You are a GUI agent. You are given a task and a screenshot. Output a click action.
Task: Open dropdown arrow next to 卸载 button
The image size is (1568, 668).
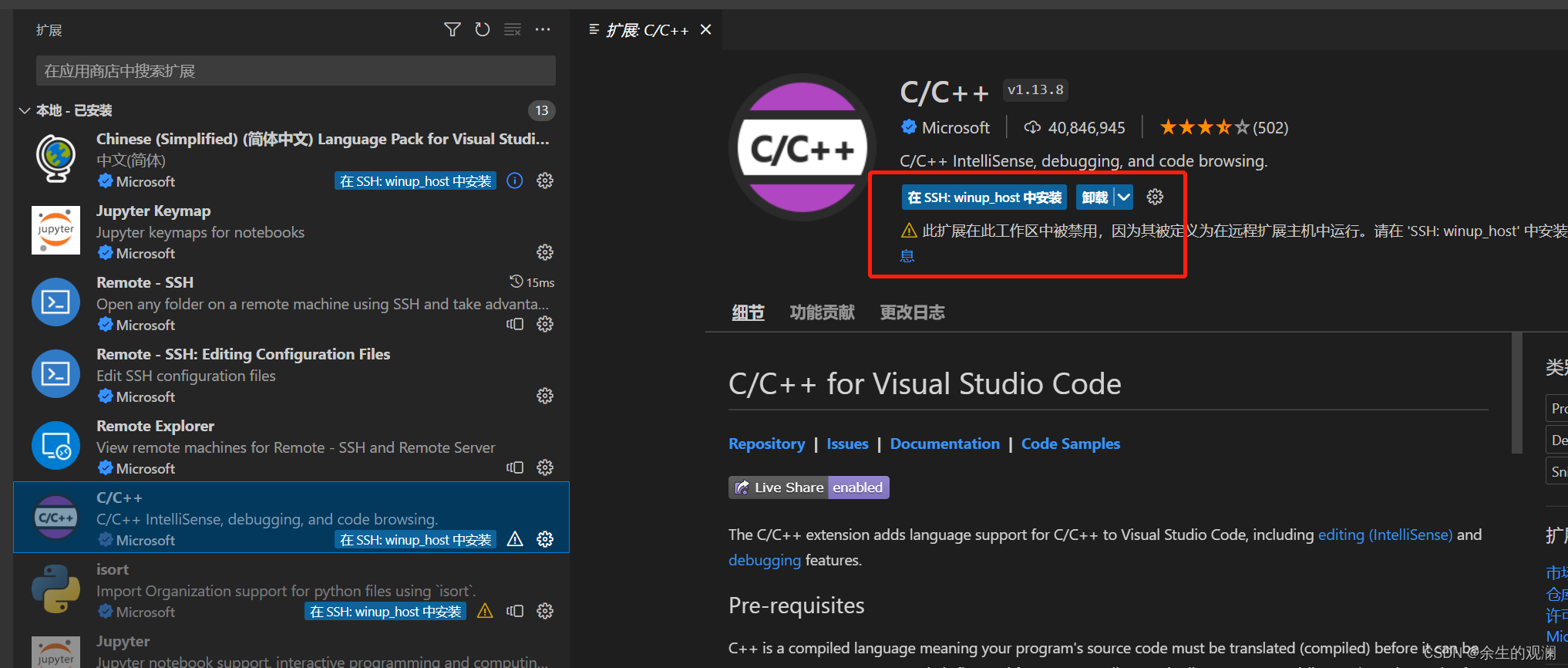(x=1124, y=197)
